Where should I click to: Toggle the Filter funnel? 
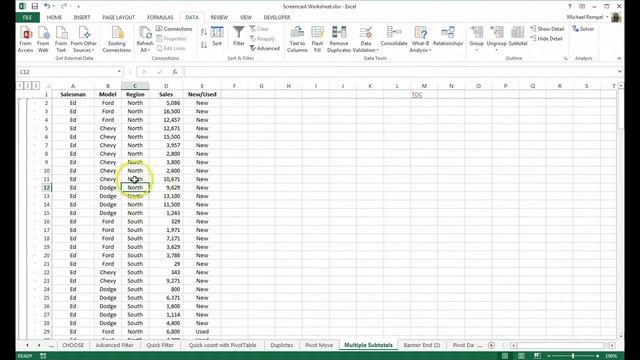(x=238, y=36)
